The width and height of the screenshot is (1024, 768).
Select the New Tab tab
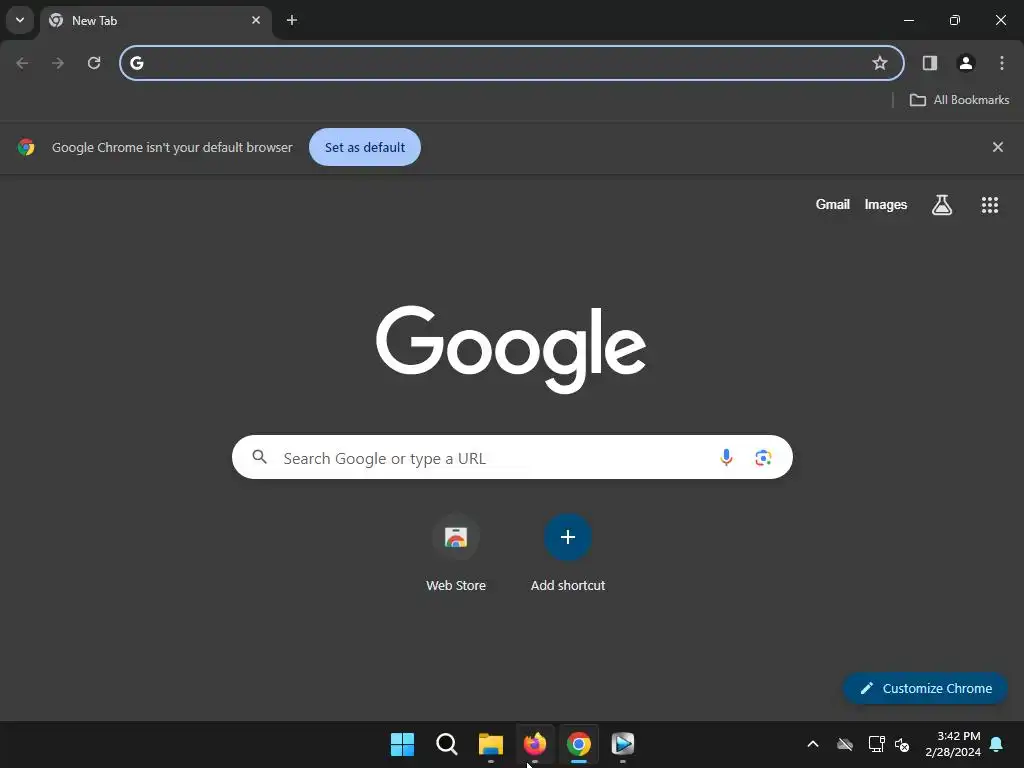(x=155, y=21)
